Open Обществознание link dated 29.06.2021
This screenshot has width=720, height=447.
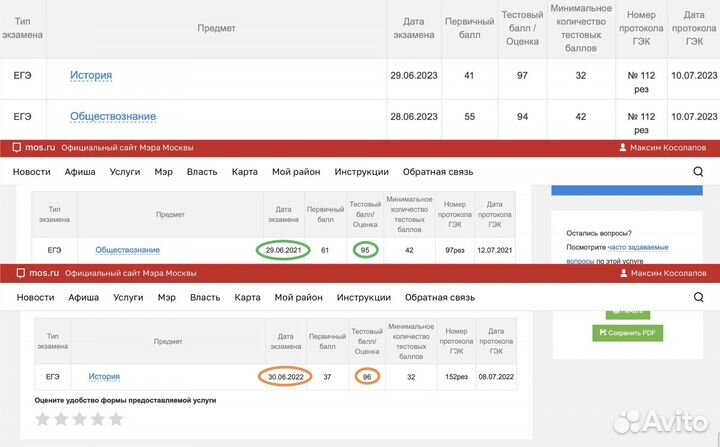point(128,250)
